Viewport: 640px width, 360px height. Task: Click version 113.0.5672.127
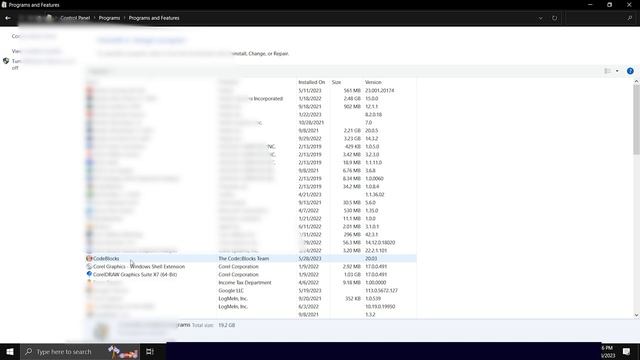coord(381,291)
